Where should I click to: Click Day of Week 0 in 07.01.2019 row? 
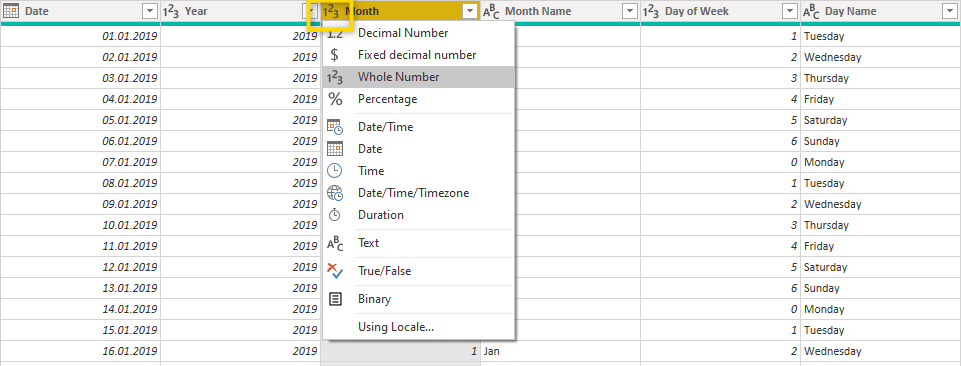(720, 162)
